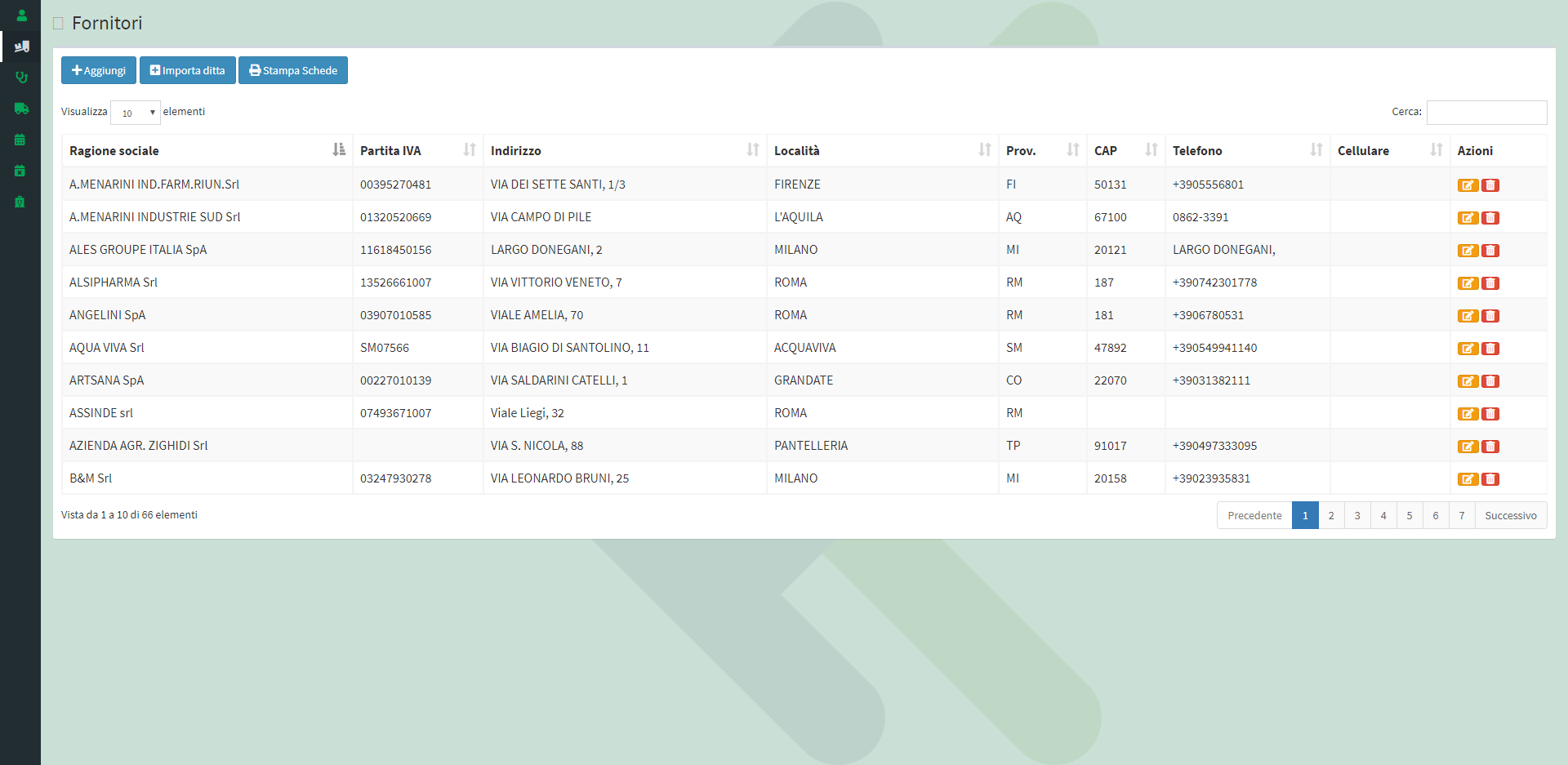Sort table by Partita IVA column
Viewport: 1568px width, 765px height.
[418, 151]
